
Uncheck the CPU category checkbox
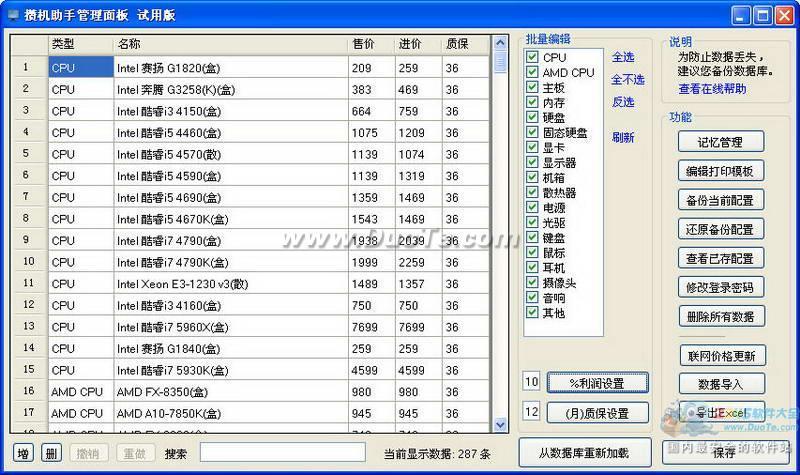coord(532,57)
